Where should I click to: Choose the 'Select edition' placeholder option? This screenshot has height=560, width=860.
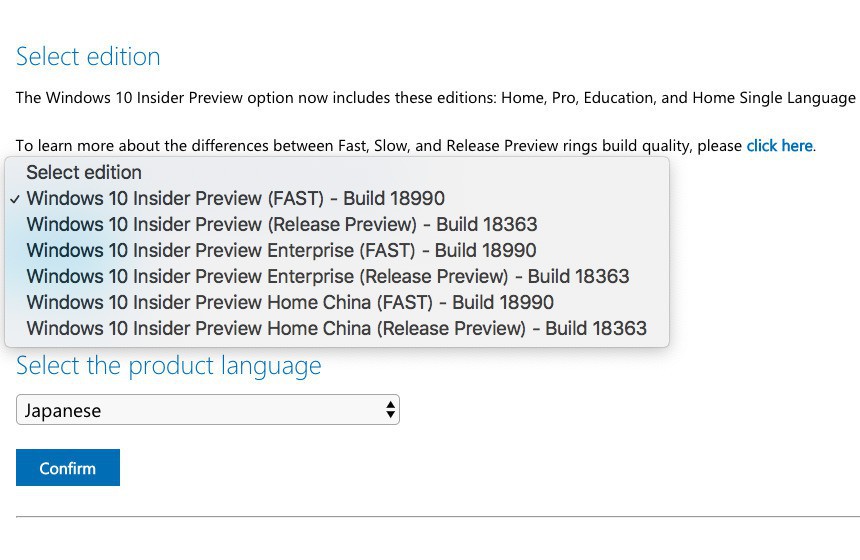tap(84, 172)
